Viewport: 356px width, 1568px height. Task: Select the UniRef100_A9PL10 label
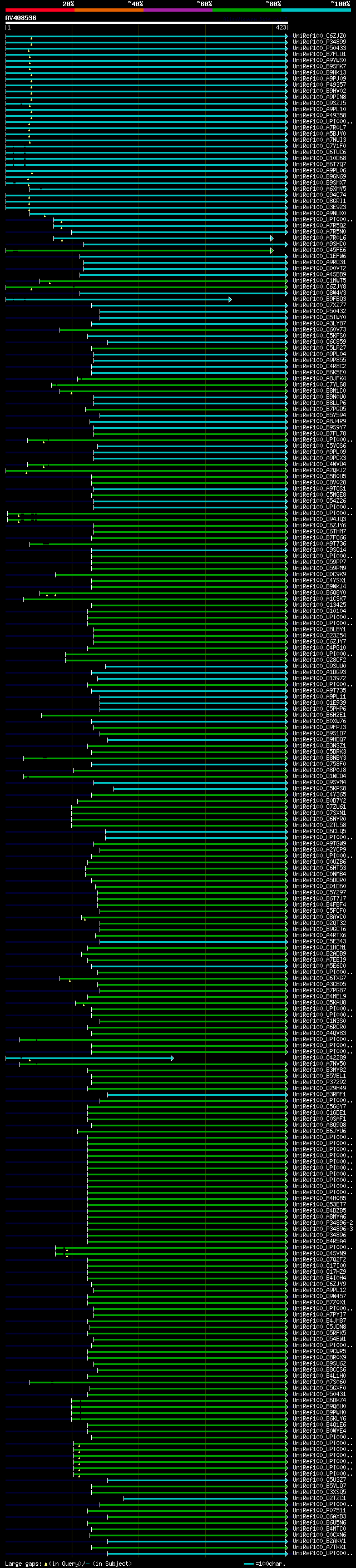319,109
